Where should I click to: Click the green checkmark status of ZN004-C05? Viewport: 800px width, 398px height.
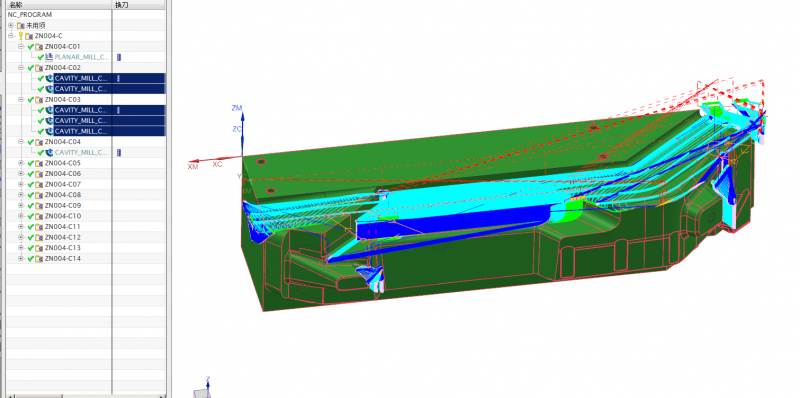point(31,163)
